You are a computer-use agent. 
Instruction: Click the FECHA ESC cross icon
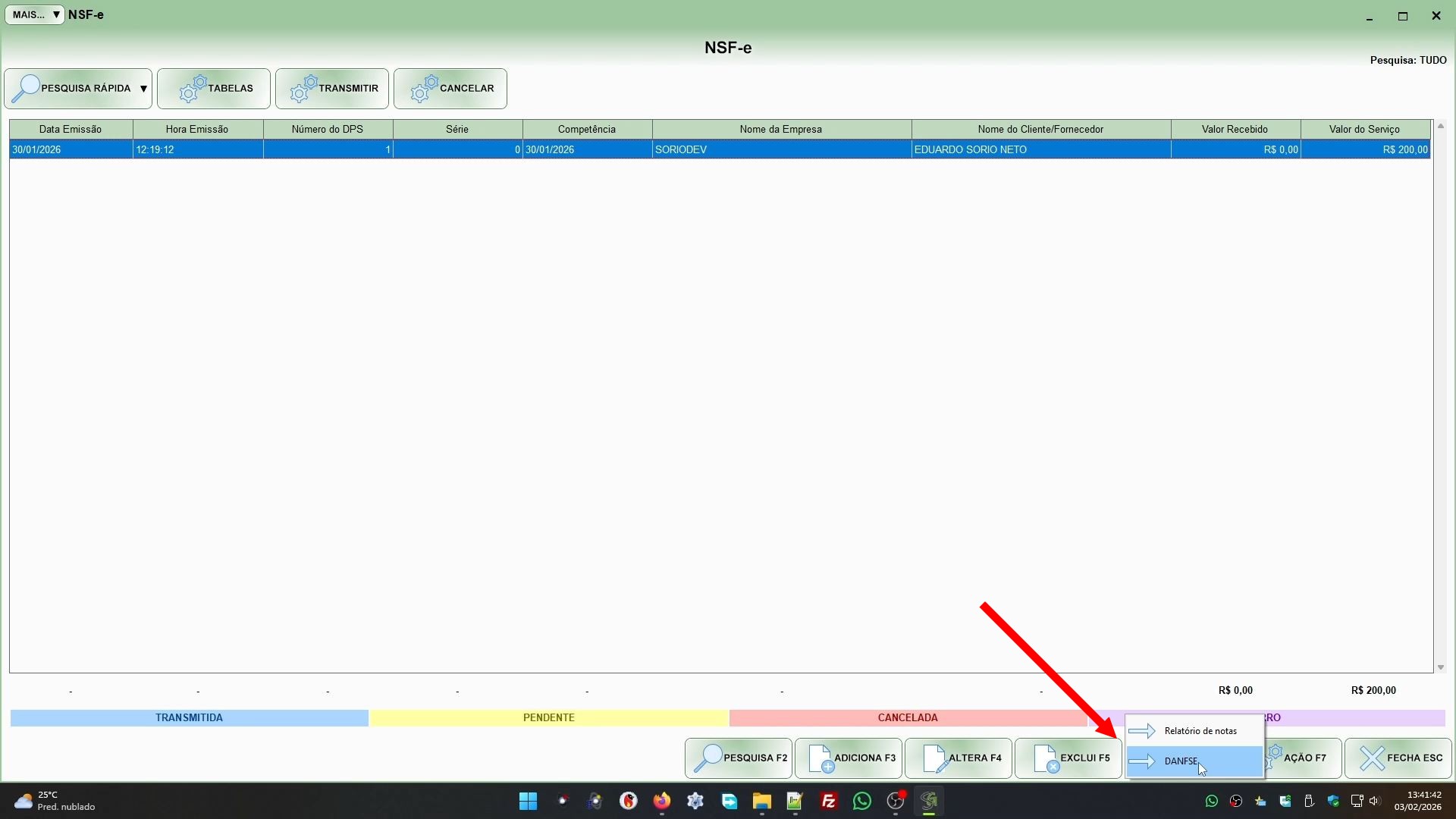tap(1372, 758)
